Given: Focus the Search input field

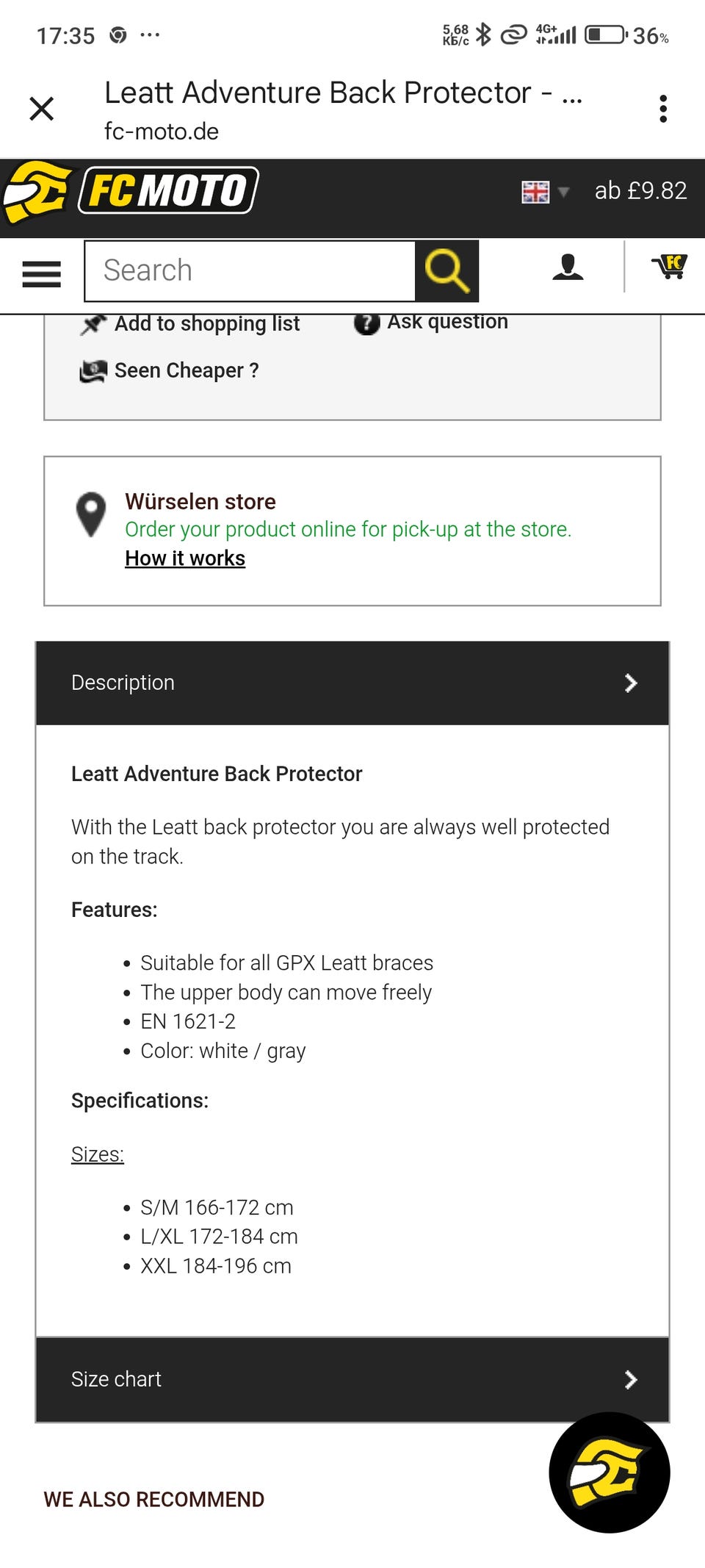Looking at the screenshot, I should [250, 270].
